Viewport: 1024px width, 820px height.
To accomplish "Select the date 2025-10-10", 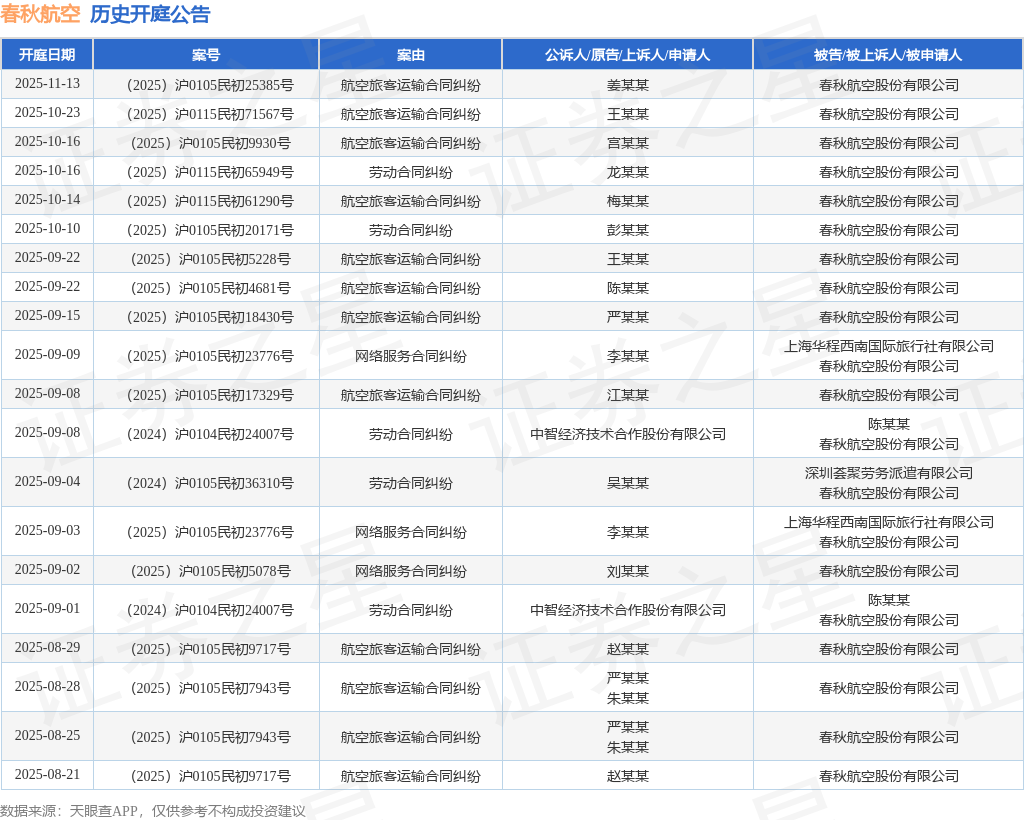I will pos(47,229).
